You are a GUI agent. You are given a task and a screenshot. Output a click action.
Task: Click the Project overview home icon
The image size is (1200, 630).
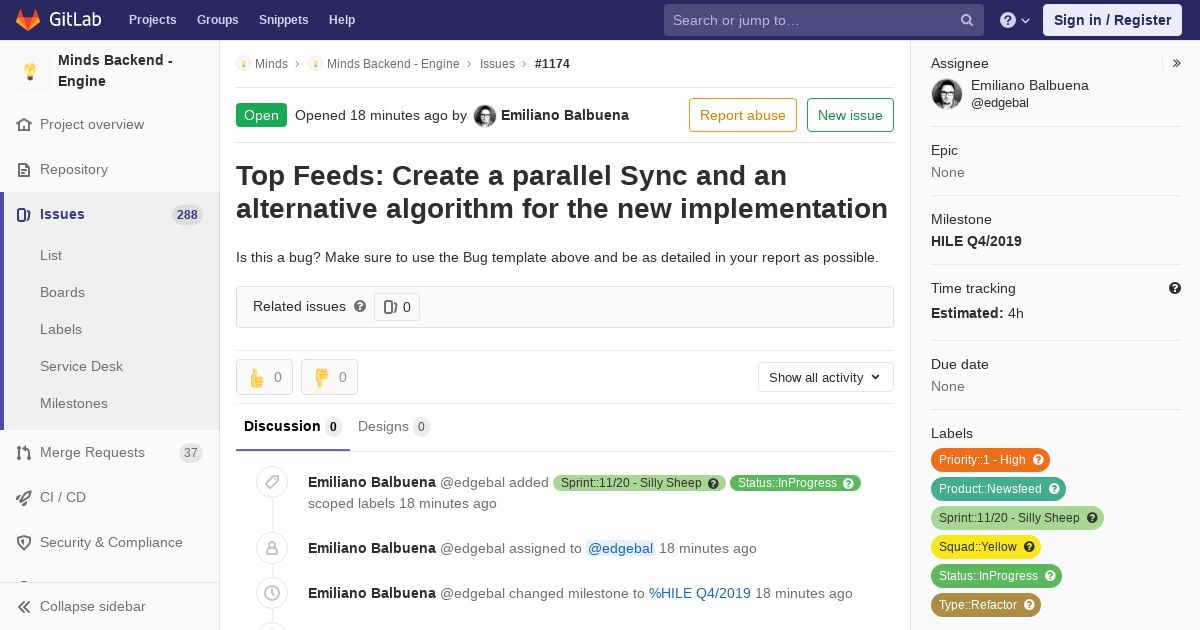tap(24, 125)
